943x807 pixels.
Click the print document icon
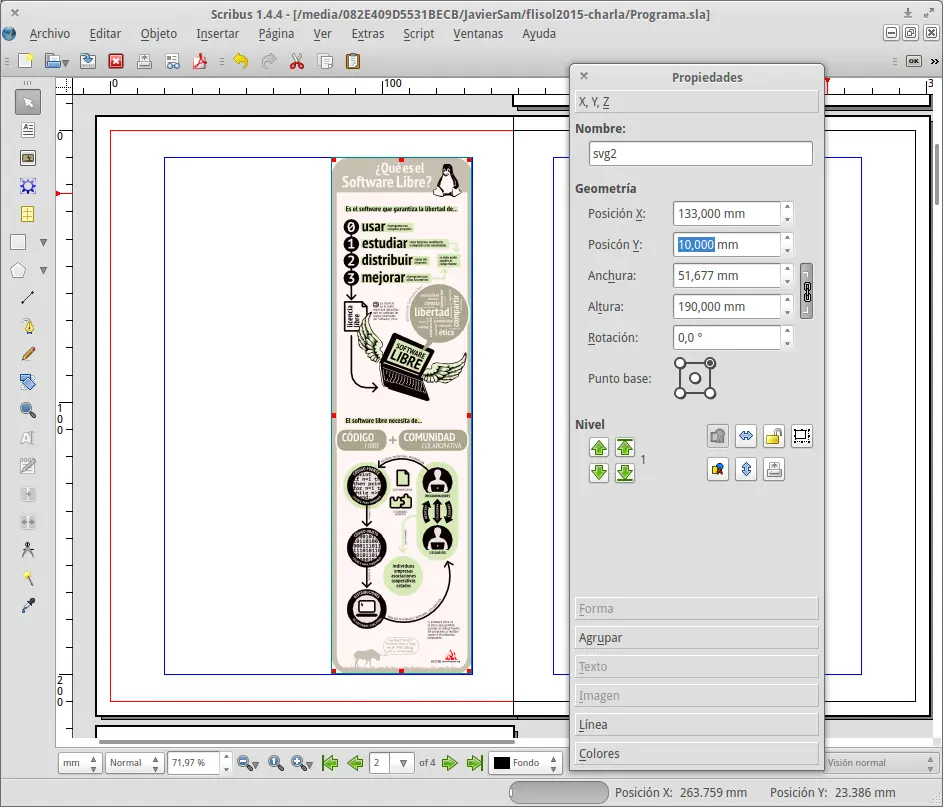(x=144, y=61)
